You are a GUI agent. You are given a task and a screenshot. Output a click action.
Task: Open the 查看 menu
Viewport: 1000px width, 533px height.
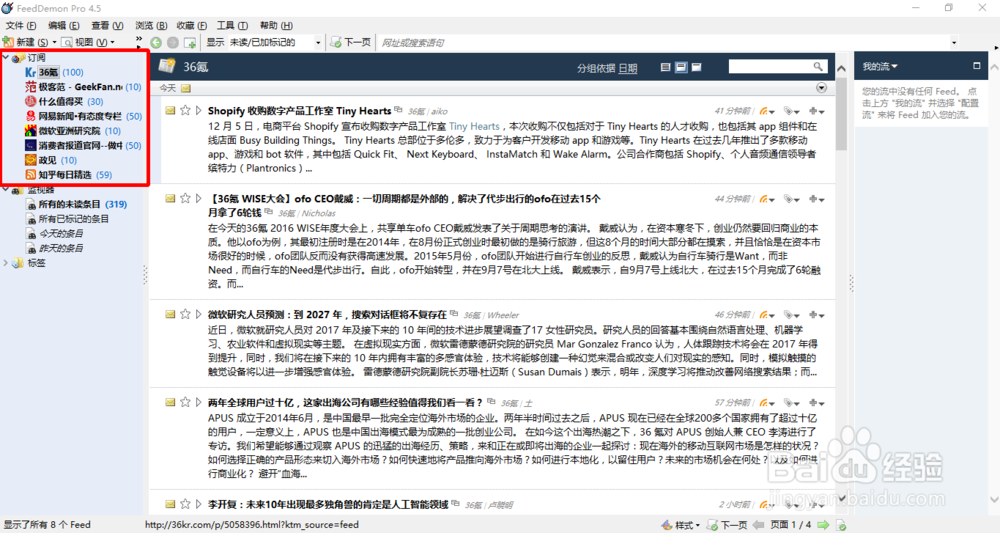click(107, 26)
